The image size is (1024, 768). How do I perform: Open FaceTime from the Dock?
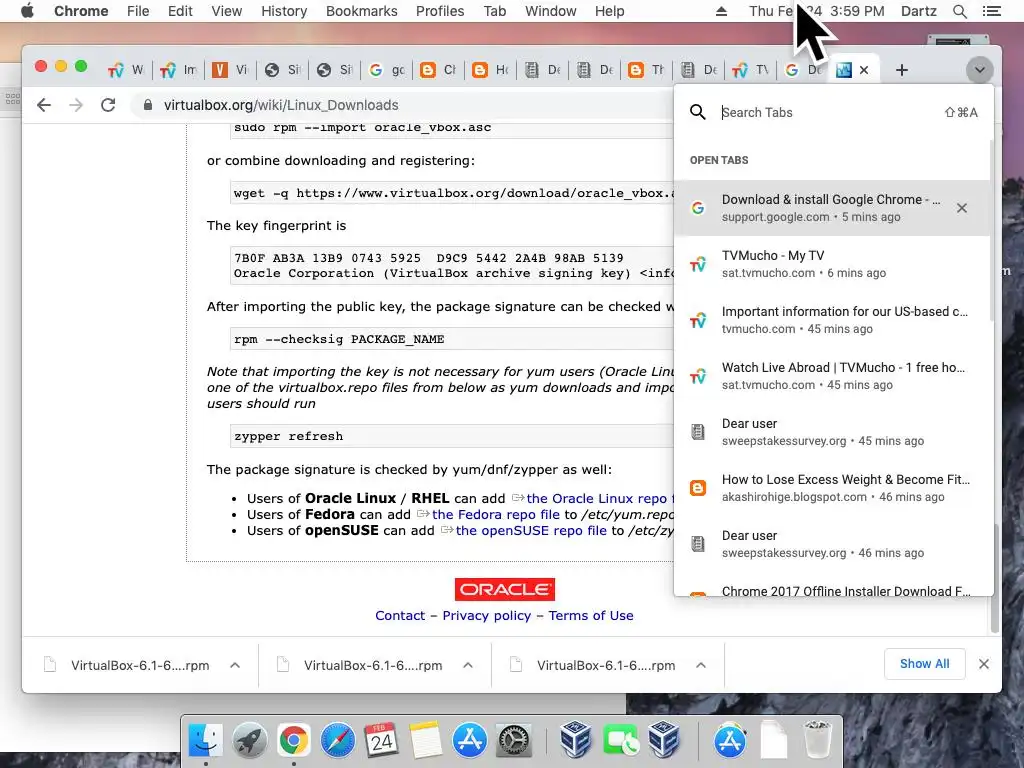click(x=620, y=740)
